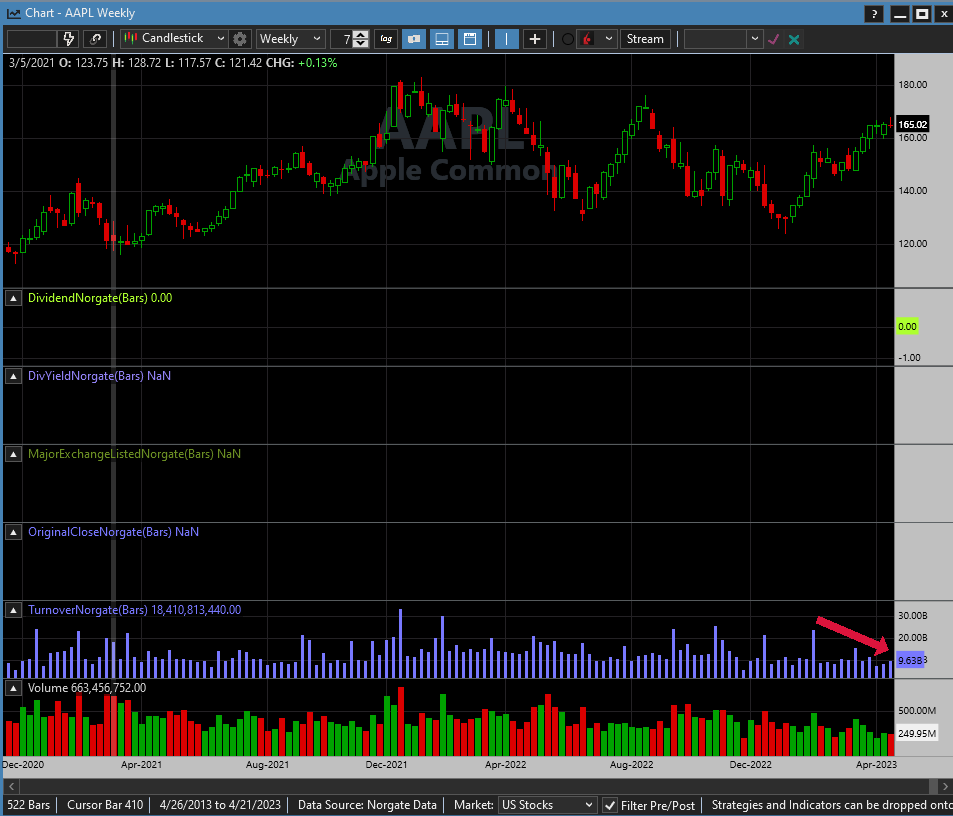
Task: Open the Weekly scale dropdown
Action: [291, 39]
